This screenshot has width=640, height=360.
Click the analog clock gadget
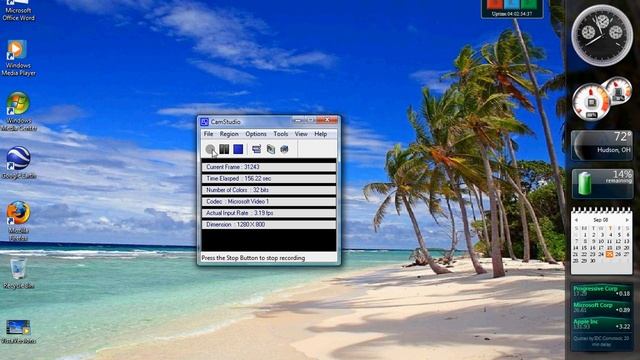602,35
